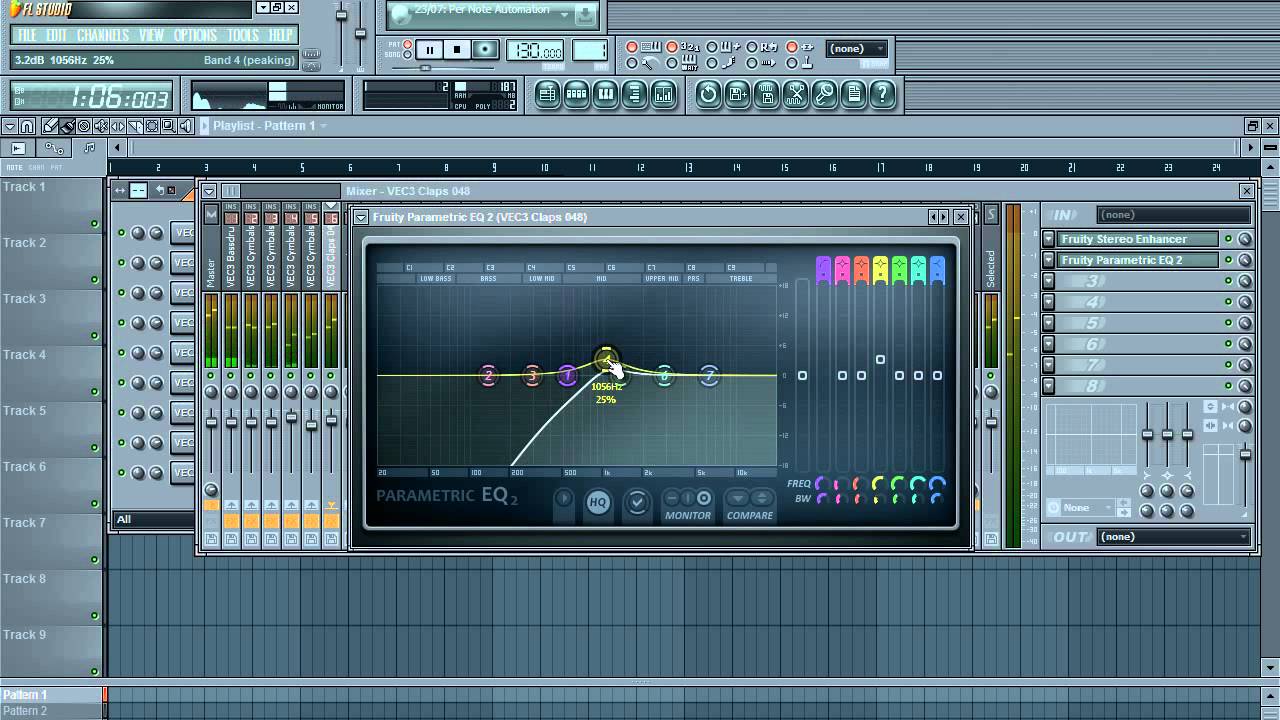This screenshot has width=1280, height=720.
Task: Toggle the magnet snap icon in playlist
Action: coord(27,126)
